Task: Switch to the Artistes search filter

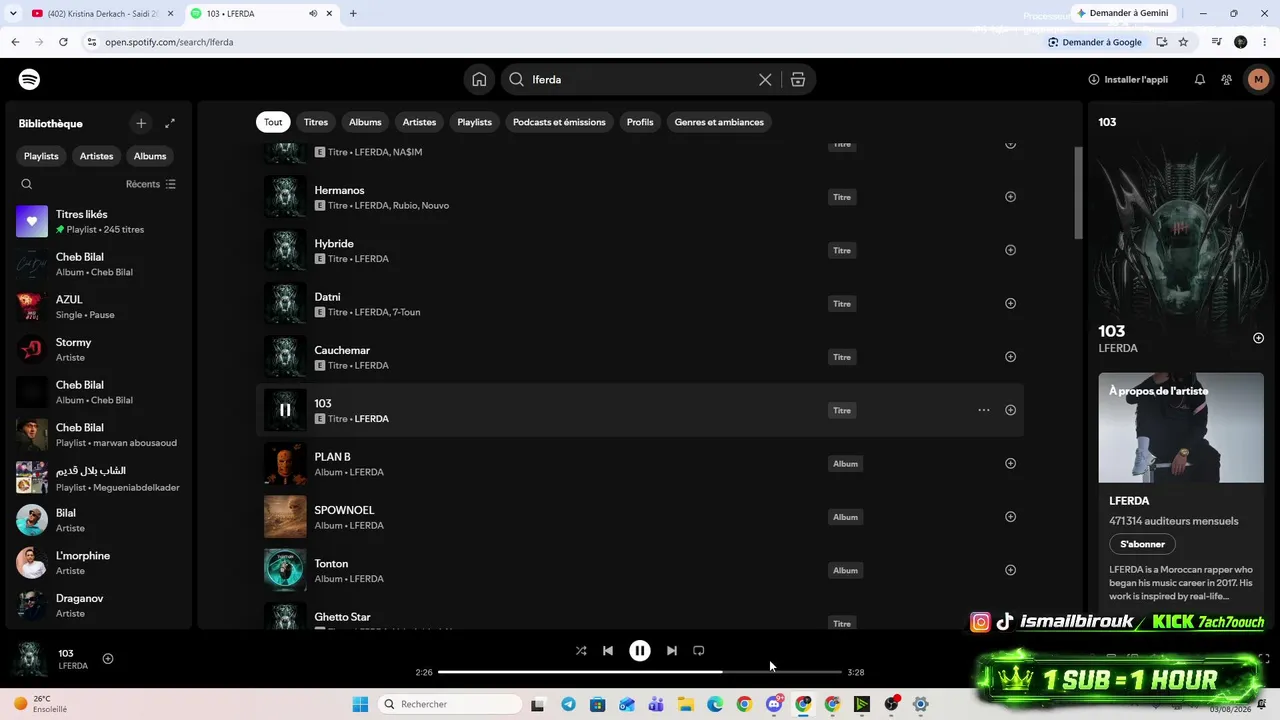Action: pyautogui.click(x=419, y=122)
